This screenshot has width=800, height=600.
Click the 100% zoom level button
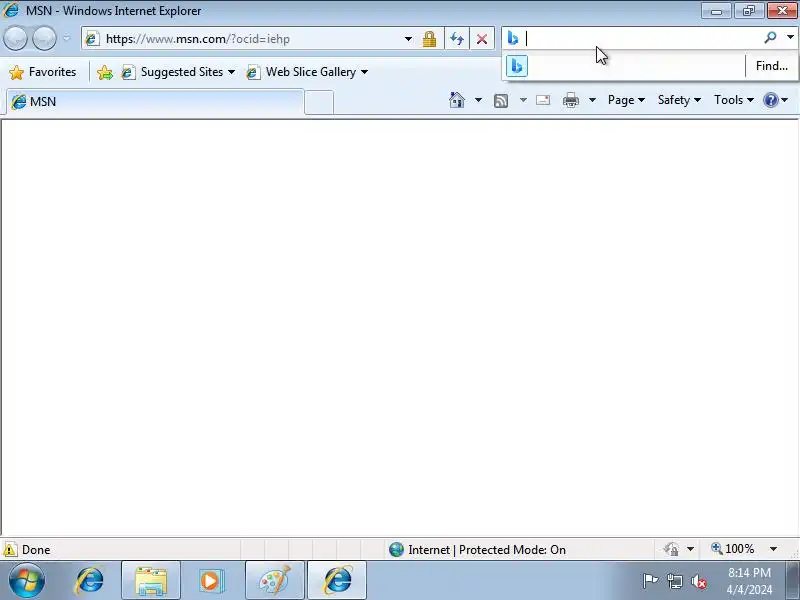click(x=733, y=549)
